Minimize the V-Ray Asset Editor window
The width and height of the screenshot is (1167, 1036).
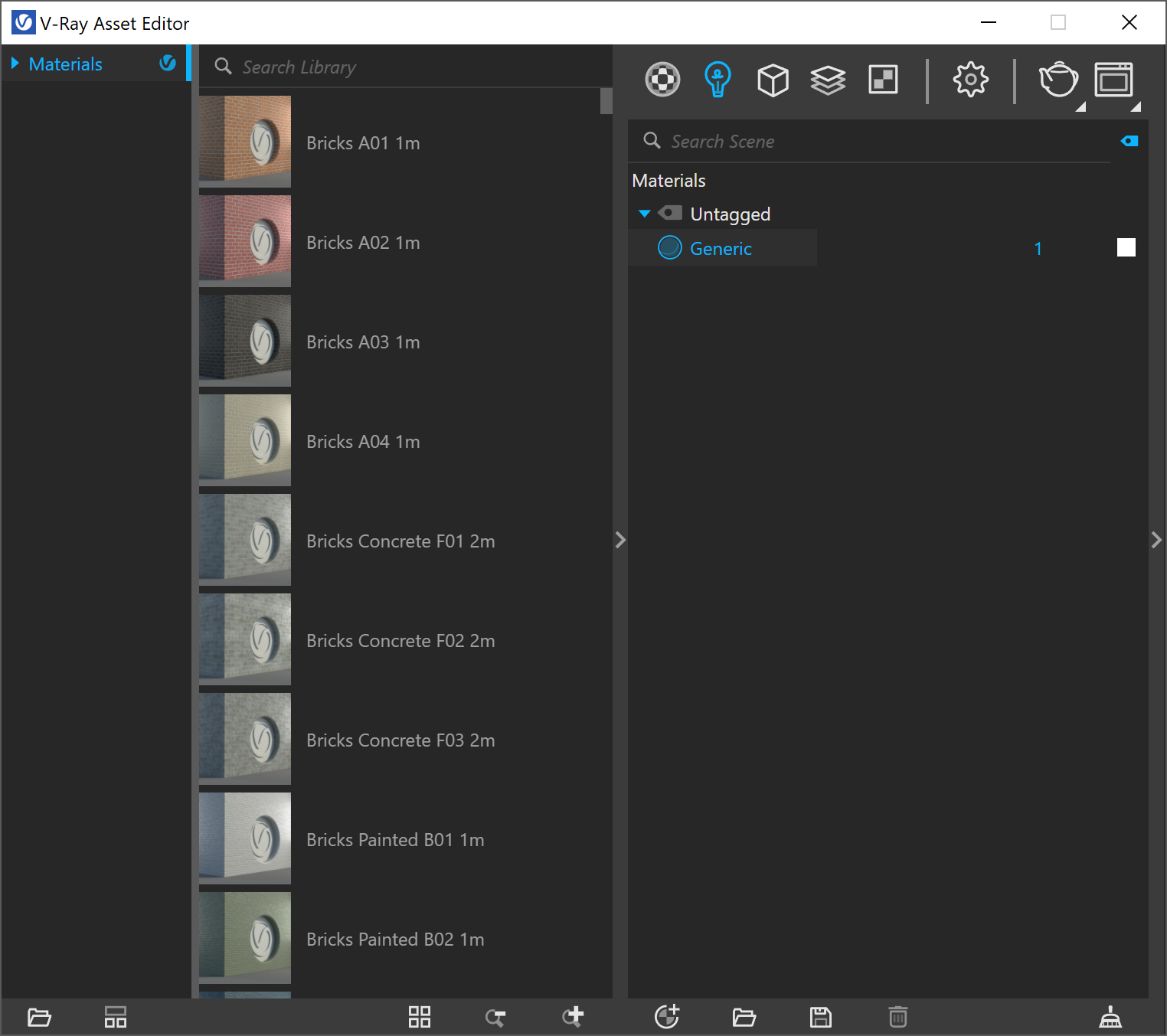click(x=989, y=22)
